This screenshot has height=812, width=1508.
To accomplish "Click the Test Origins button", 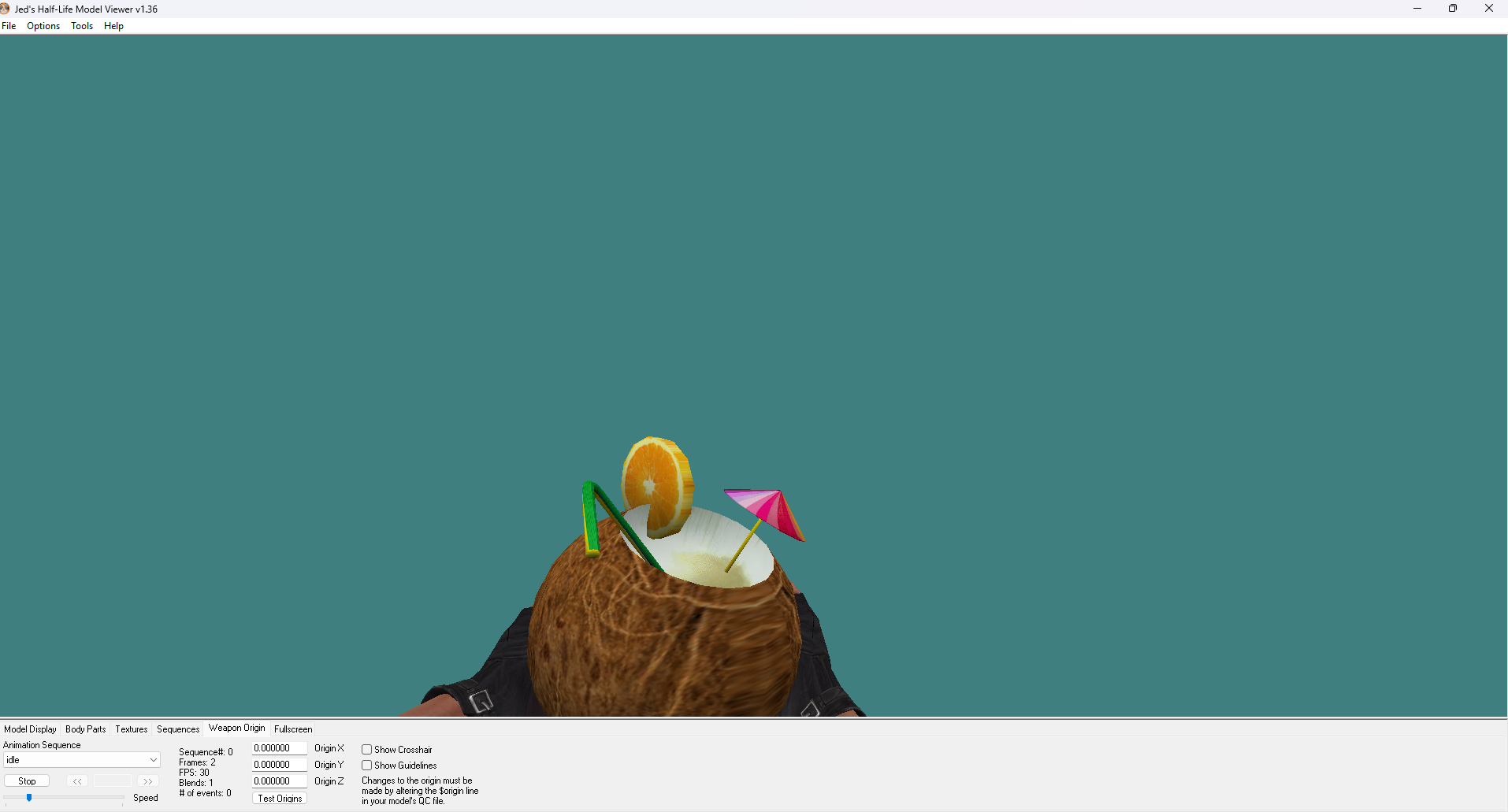I will (x=280, y=799).
